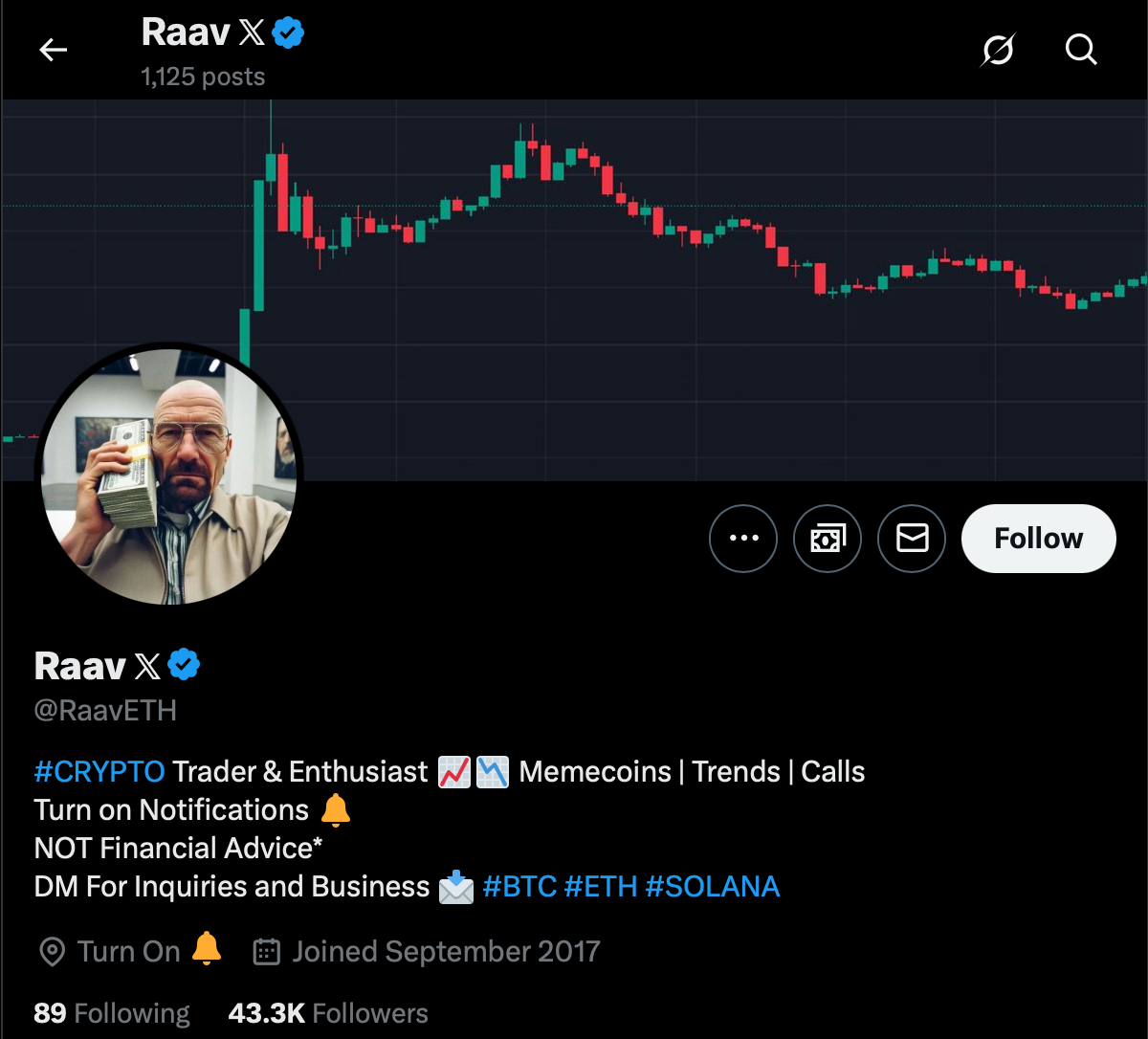
Task: Navigate back using the back arrow
Action: coord(54,50)
